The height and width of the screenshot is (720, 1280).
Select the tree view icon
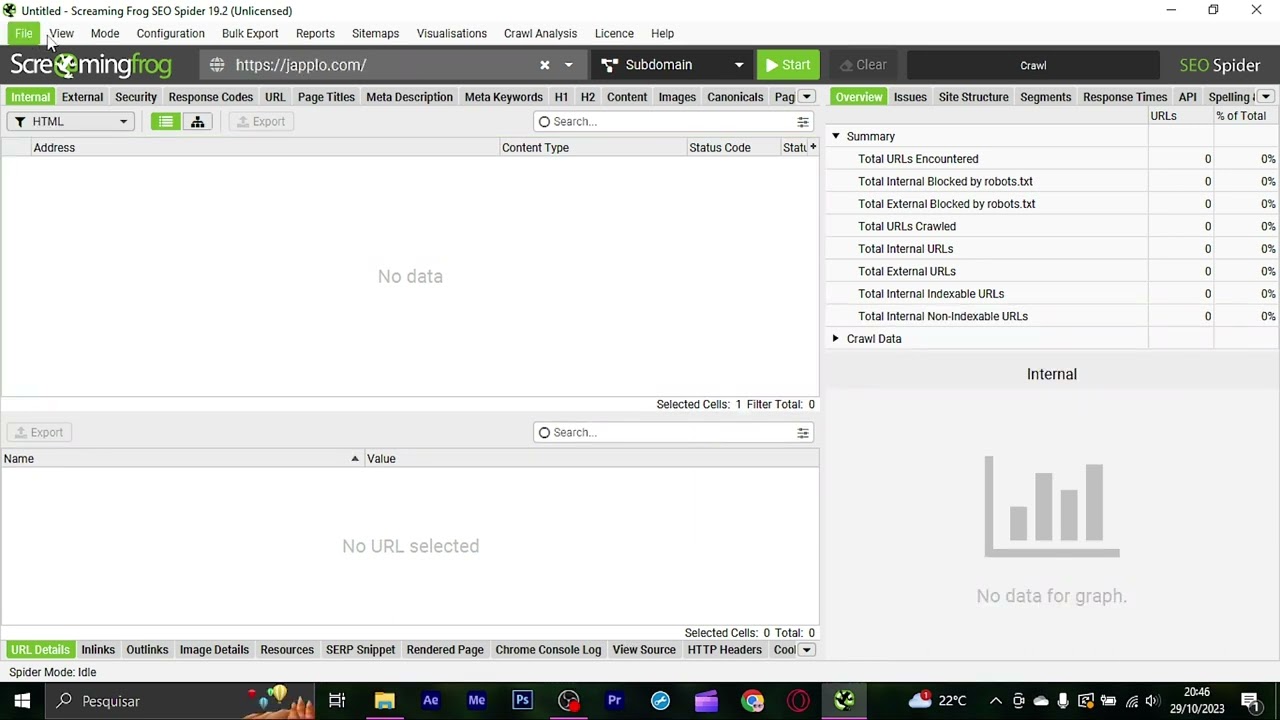[197, 122]
